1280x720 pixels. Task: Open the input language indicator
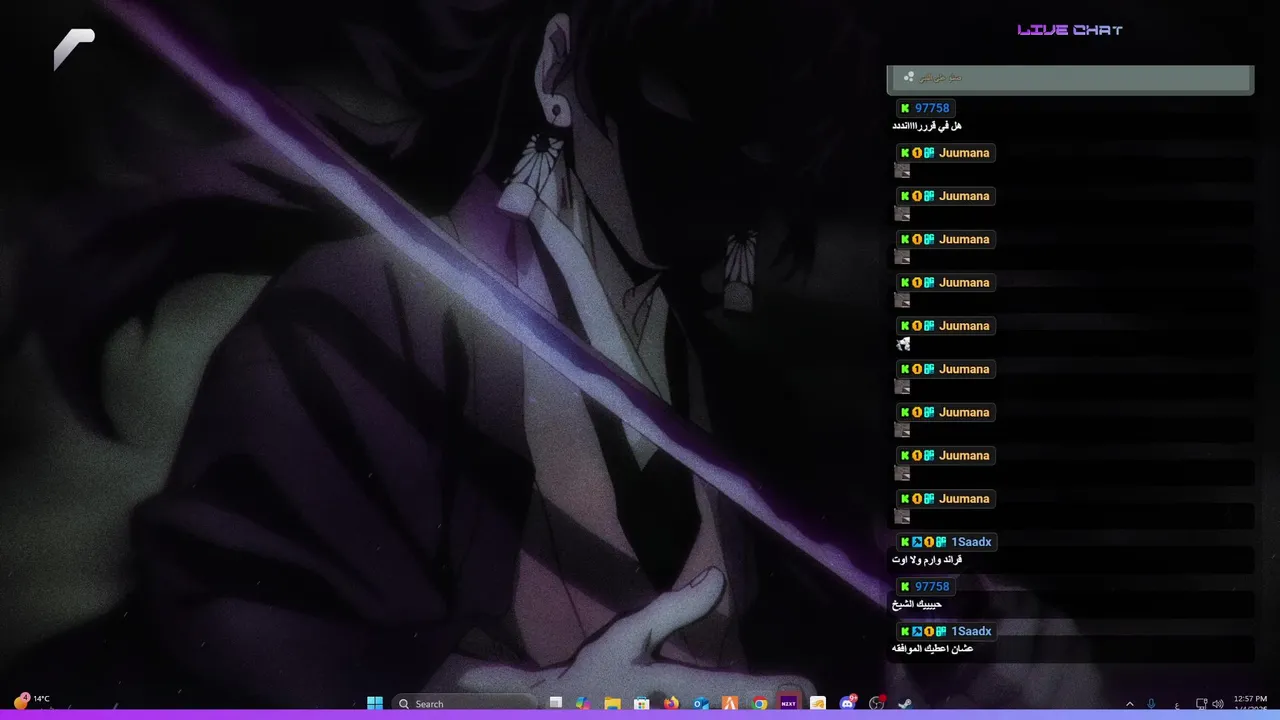pyautogui.click(x=1176, y=704)
